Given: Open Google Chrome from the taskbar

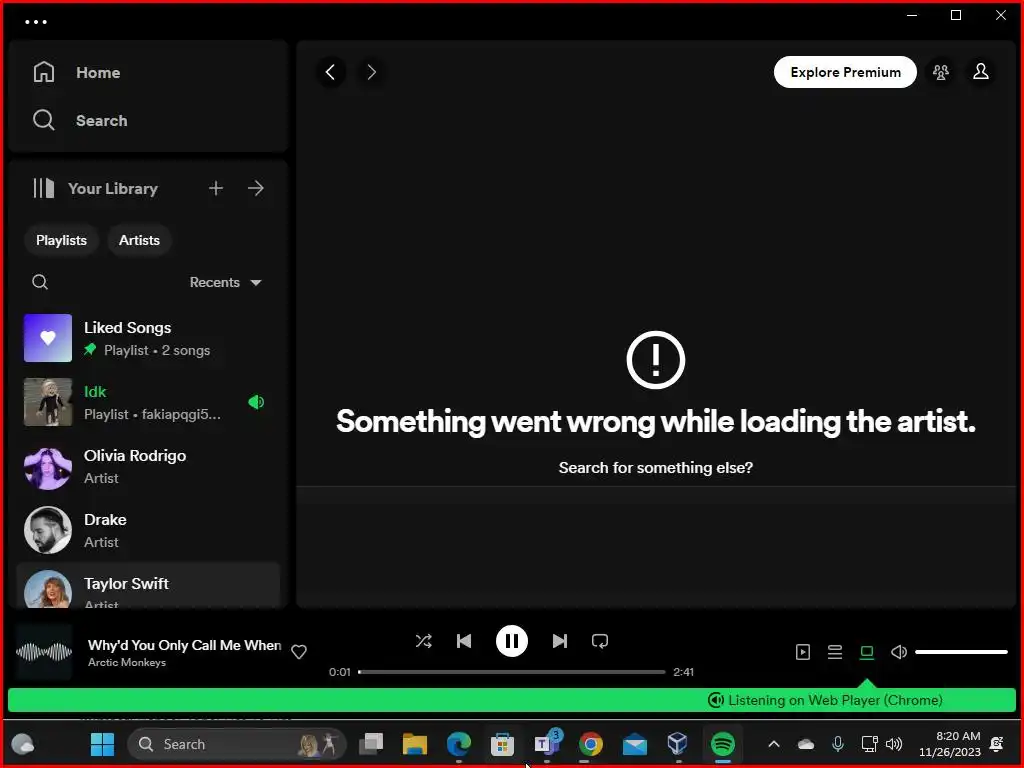Looking at the screenshot, I should pyautogui.click(x=590, y=744).
